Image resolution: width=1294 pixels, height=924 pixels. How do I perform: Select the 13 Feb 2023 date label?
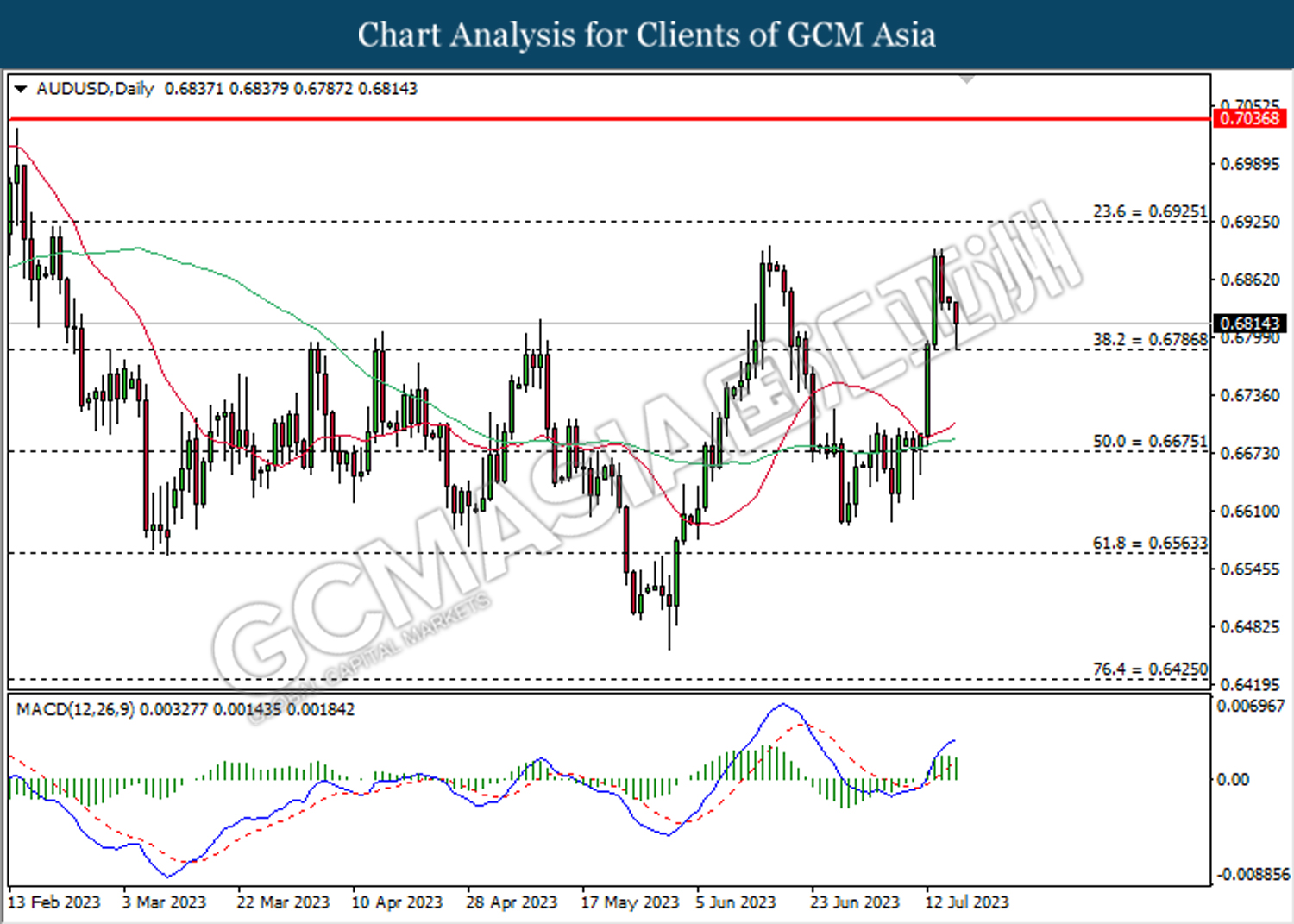[x=54, y=902]
